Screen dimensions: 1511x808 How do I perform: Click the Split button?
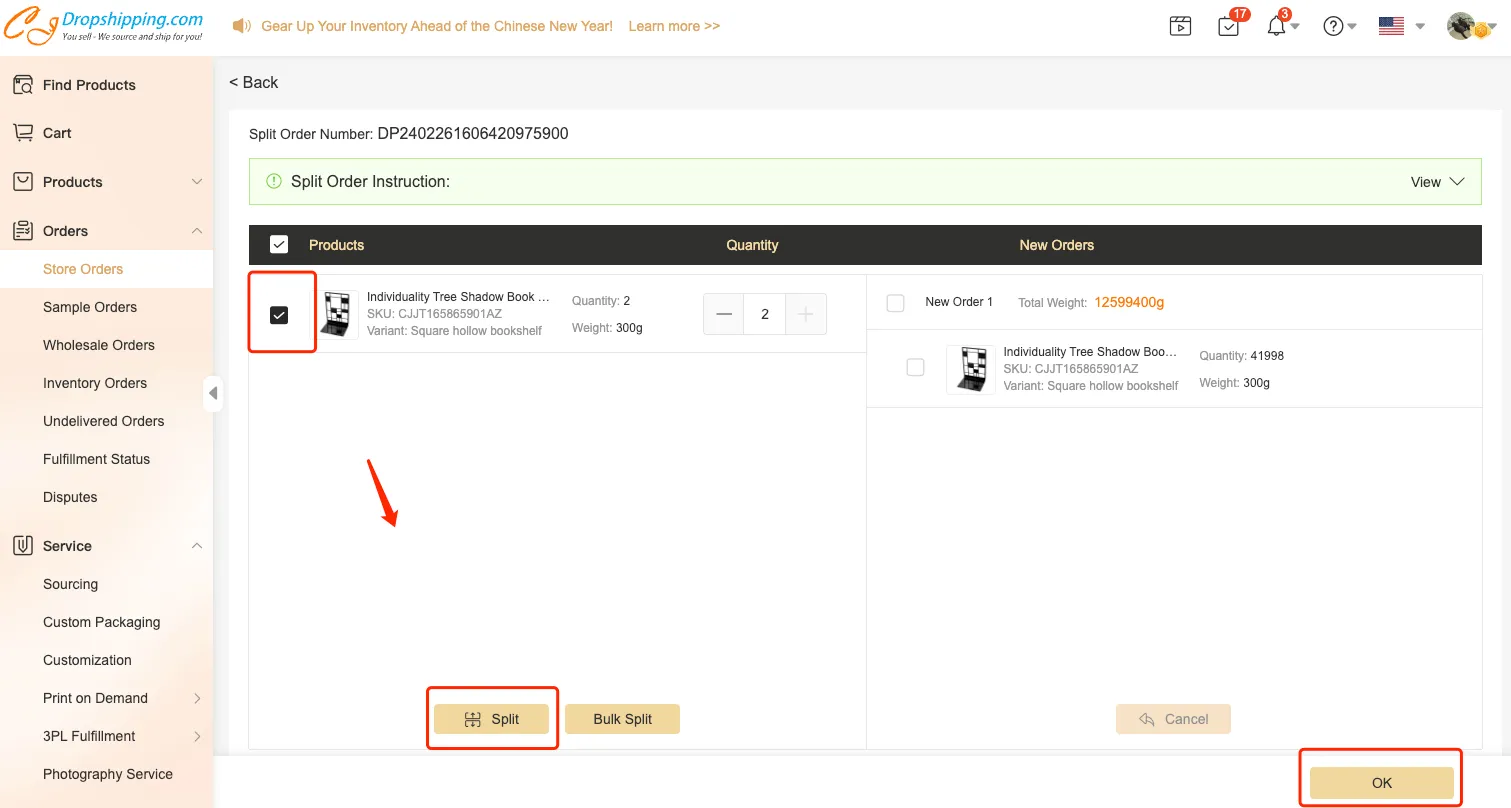pos(491,719)
